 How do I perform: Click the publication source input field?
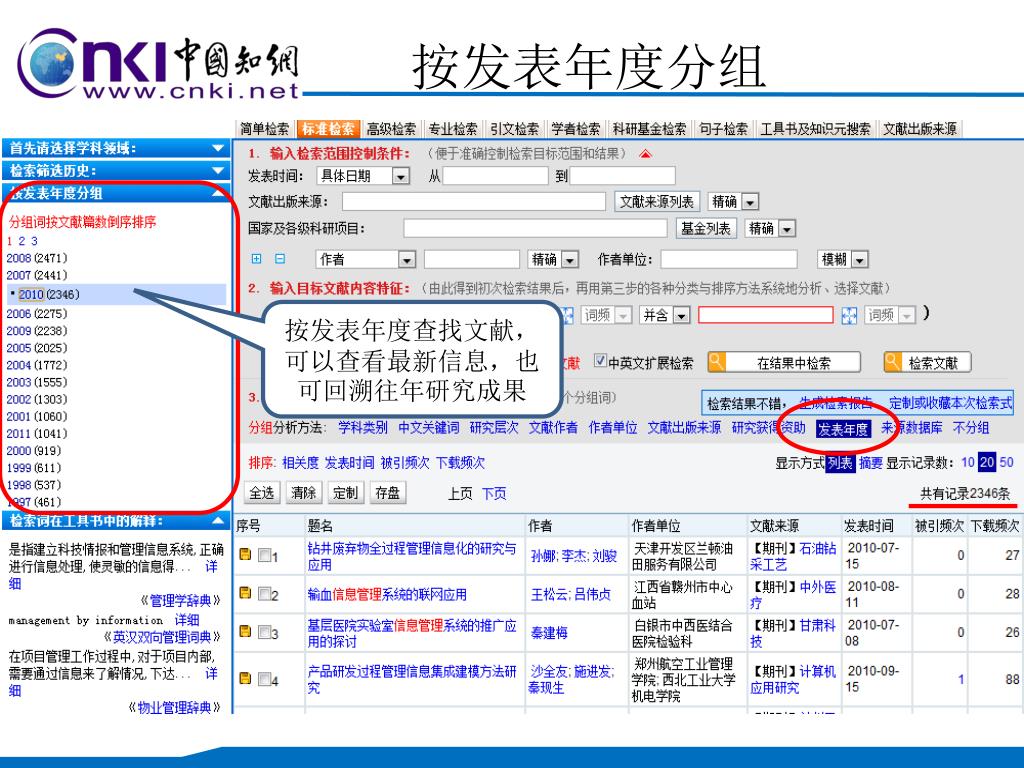[474, 201]
